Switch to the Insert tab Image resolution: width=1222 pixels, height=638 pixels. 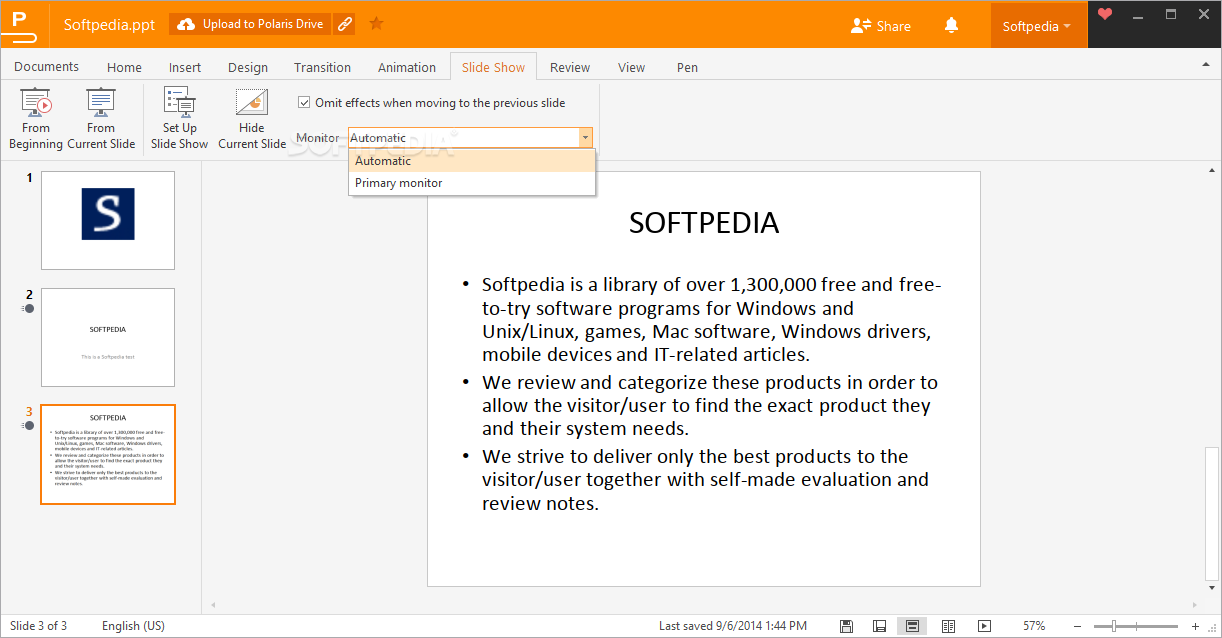185,67
